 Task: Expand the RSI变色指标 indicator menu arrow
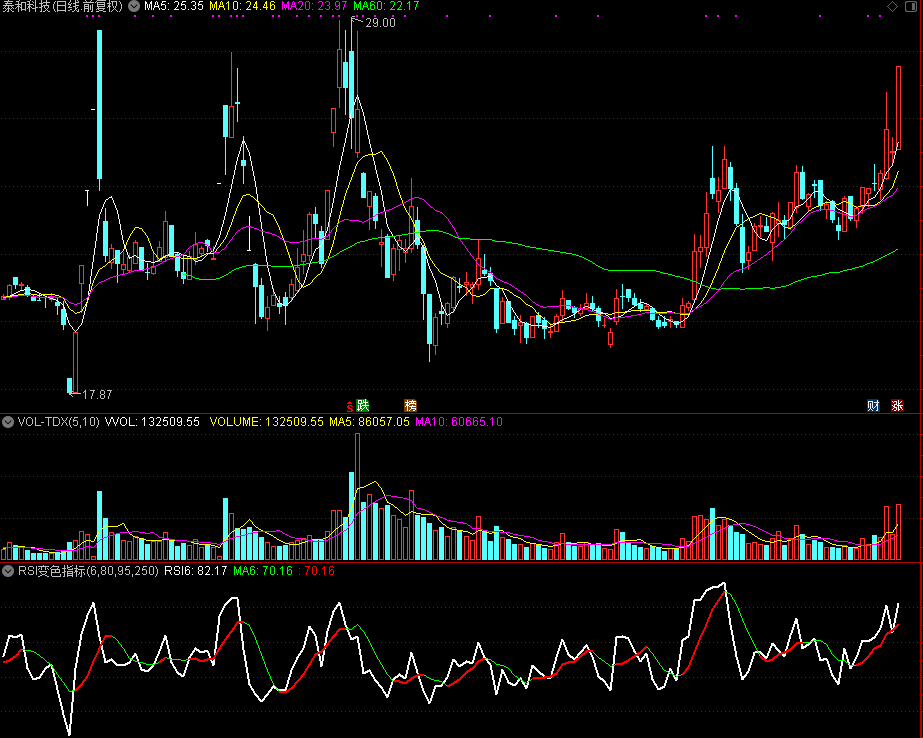8,571
